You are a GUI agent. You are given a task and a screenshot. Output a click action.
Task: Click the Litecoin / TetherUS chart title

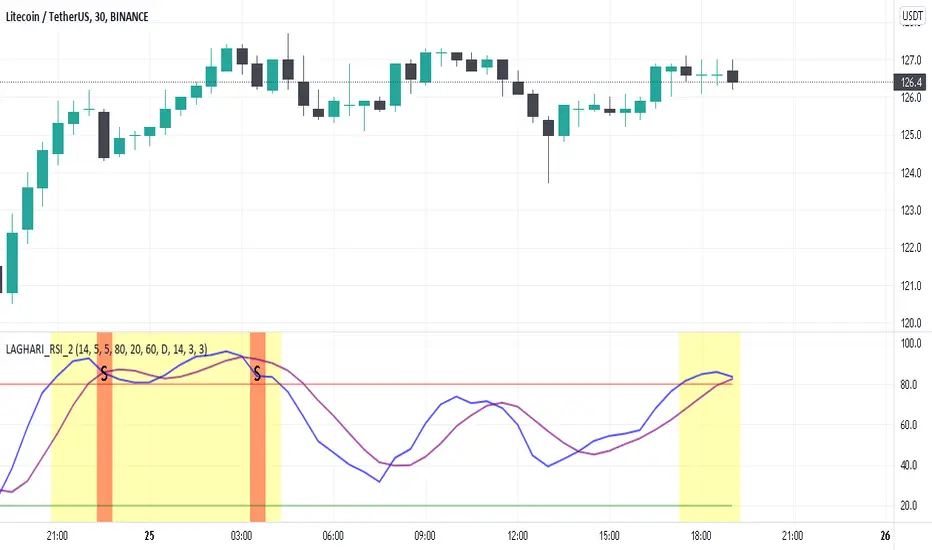(77, 17)
